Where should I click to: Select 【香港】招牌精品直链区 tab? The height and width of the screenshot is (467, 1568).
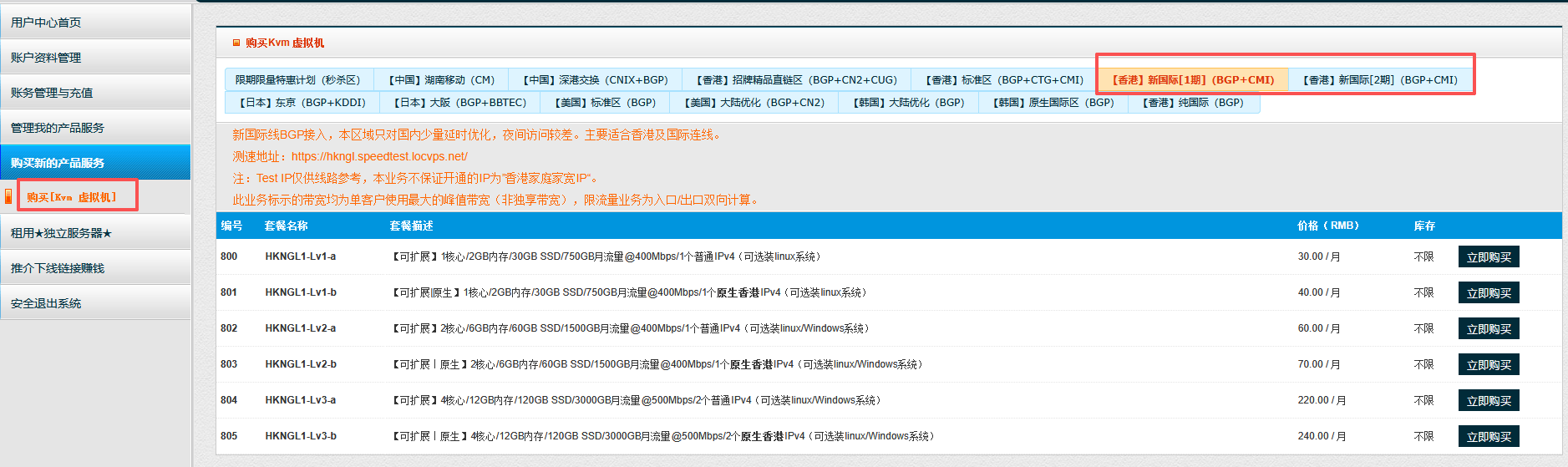796,79
